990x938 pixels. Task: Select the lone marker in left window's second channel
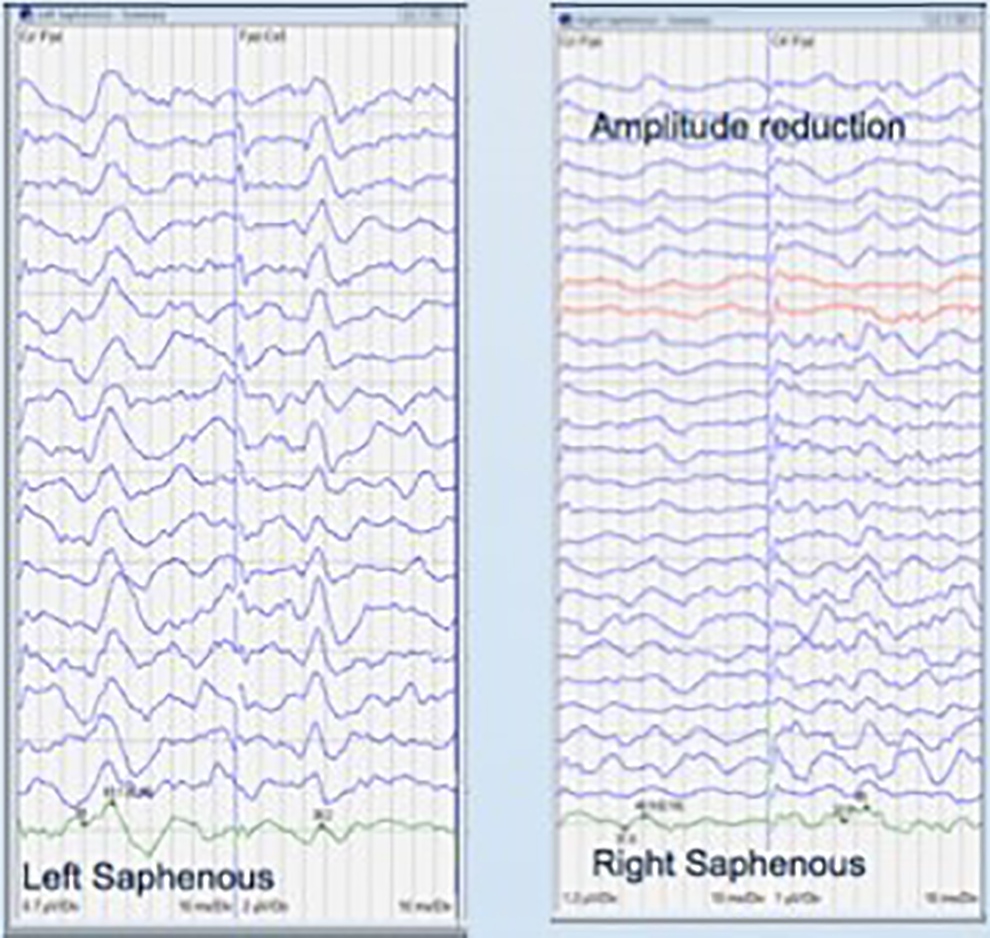321,824
